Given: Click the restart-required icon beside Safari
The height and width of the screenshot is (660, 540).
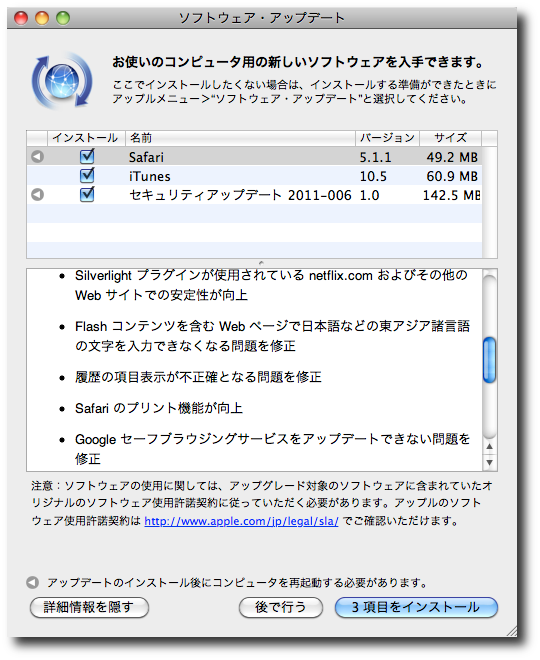Looking at the screenshot, I should 37,157.
